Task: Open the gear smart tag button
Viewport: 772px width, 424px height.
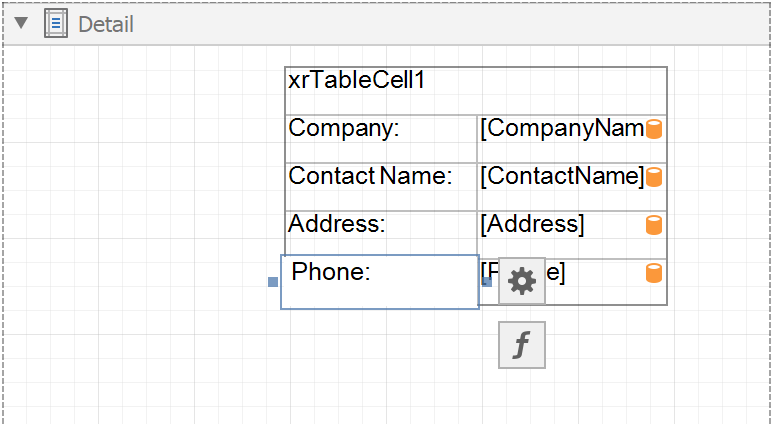Action: pos(522,281)
